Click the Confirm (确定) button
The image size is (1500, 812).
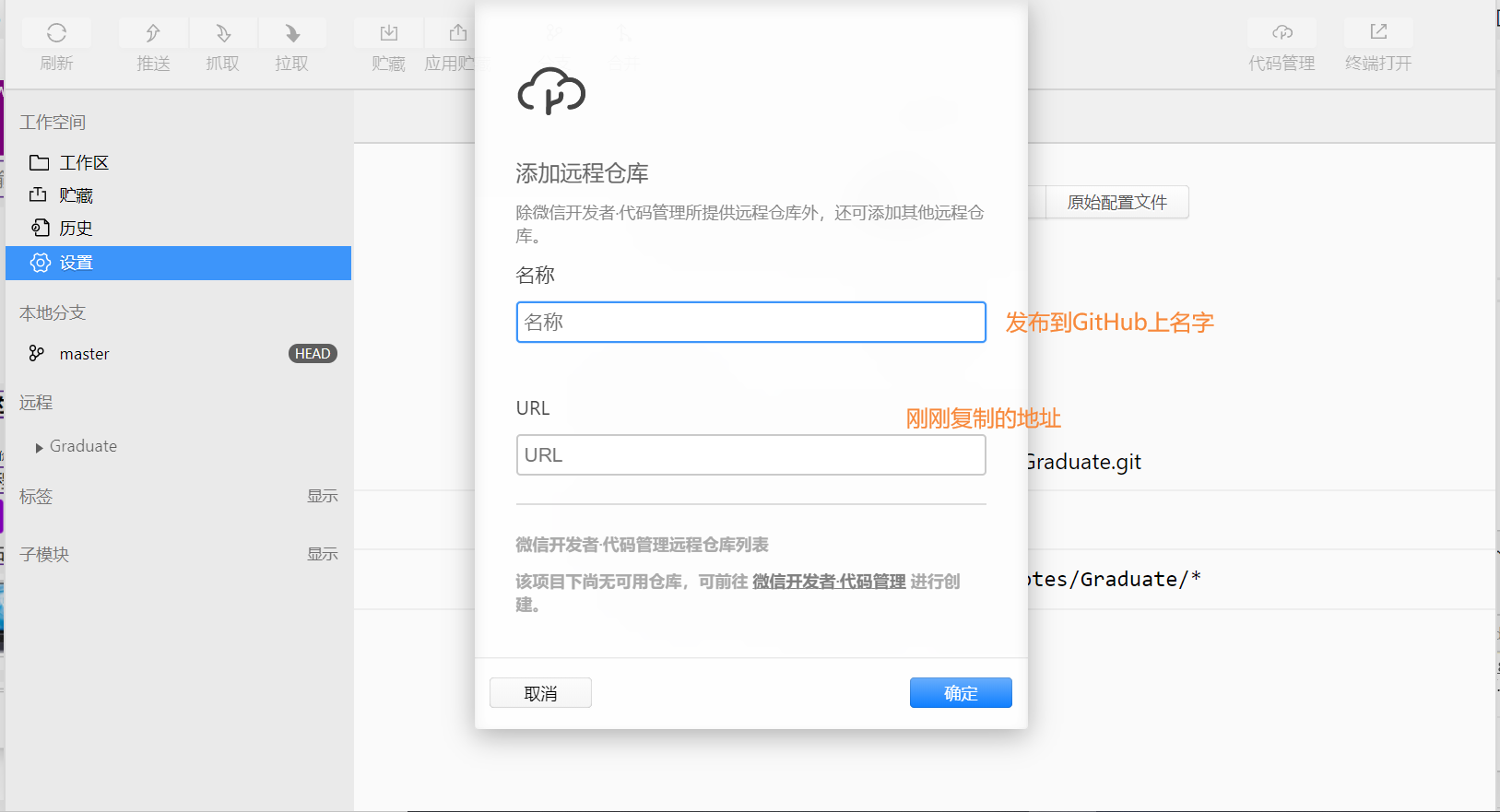click(x=961, y=693)
